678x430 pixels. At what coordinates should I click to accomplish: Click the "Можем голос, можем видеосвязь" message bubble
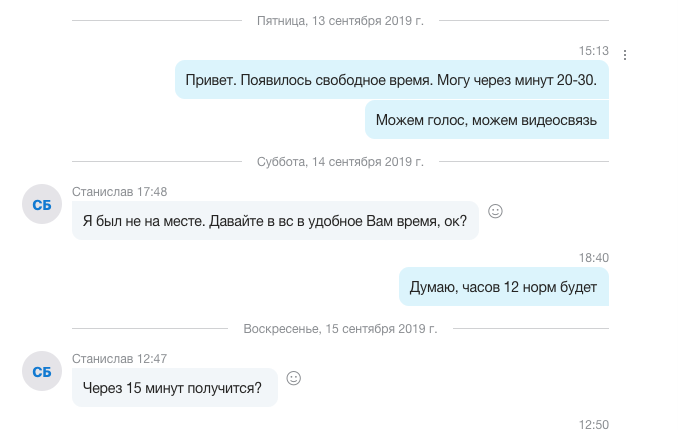(486, 121)
